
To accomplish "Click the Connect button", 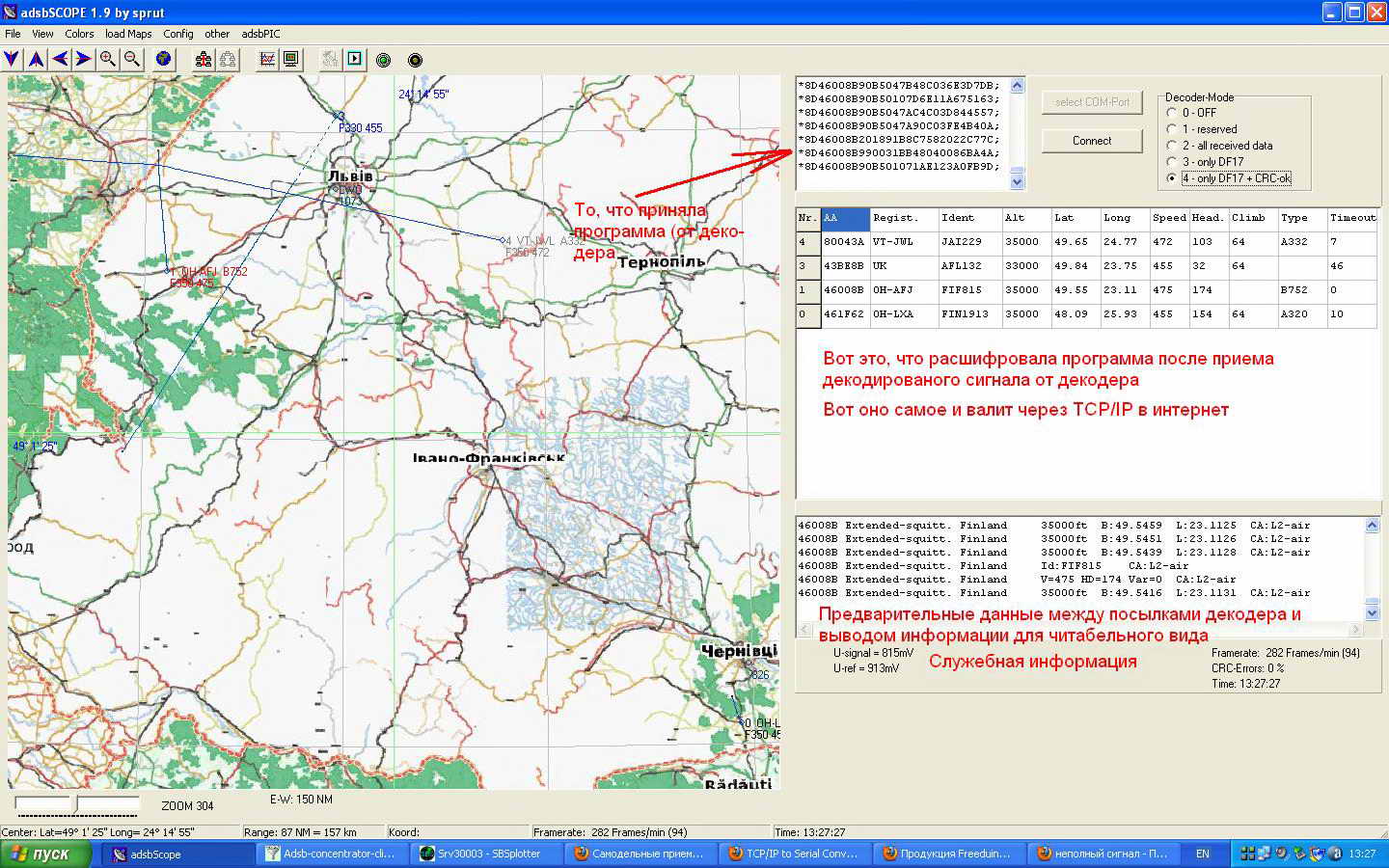I will tap(1092, 141).
